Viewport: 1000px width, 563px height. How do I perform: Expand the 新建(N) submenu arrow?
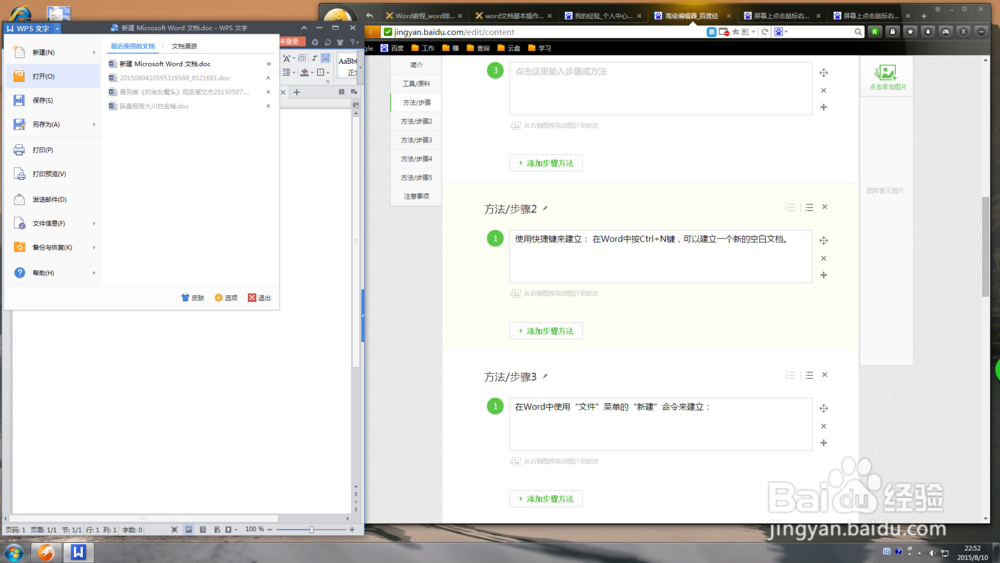click(x=94, y=52)
